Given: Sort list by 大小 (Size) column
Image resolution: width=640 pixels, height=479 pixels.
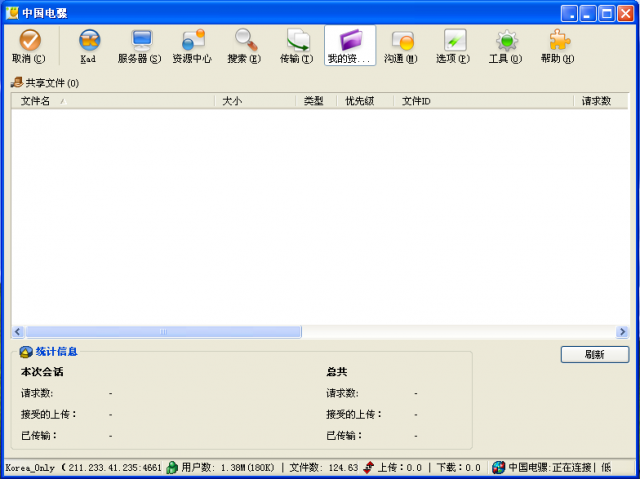Looking at the screenshot, I should (255, 101).
